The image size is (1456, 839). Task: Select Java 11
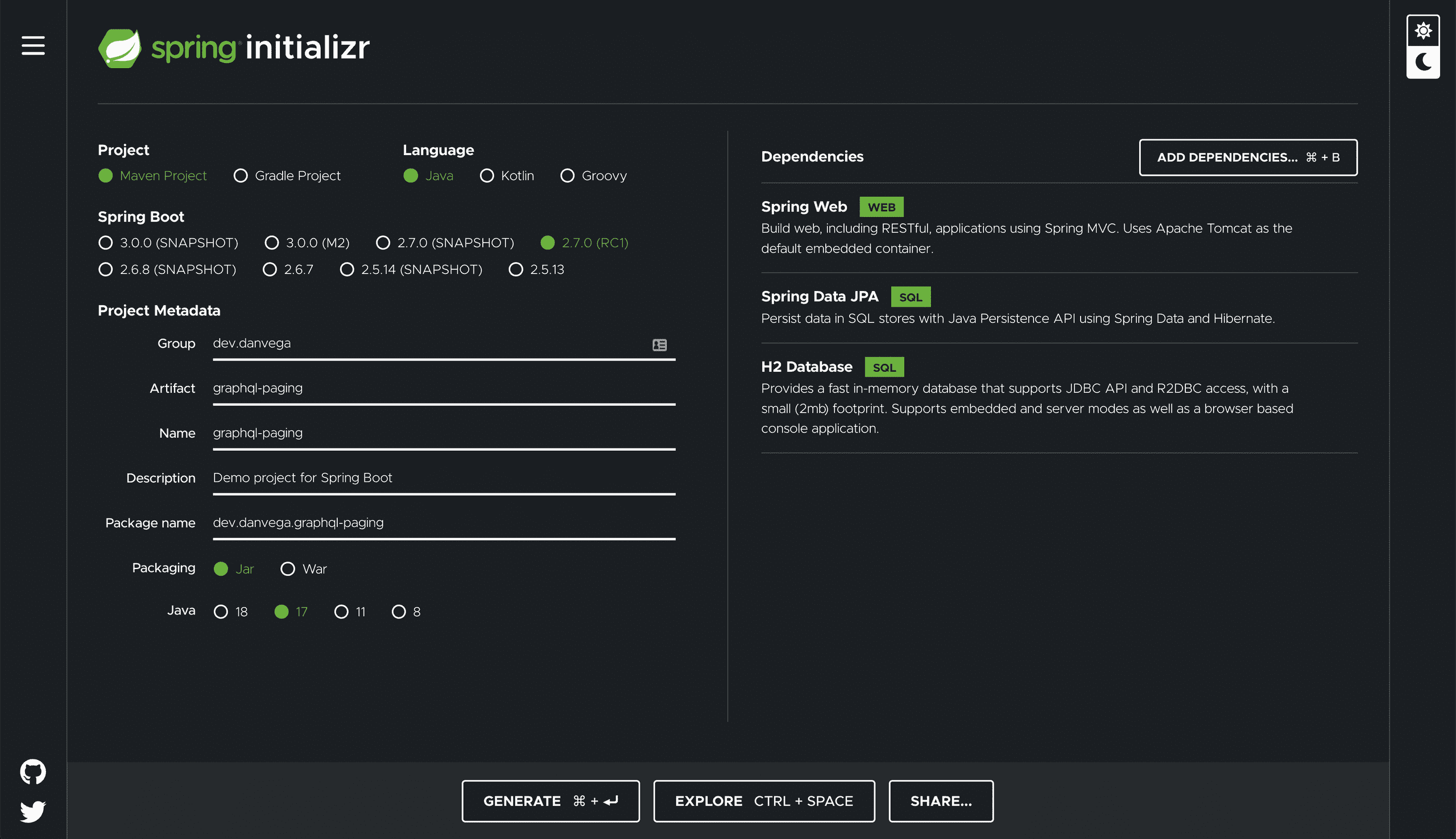(342, 612)
